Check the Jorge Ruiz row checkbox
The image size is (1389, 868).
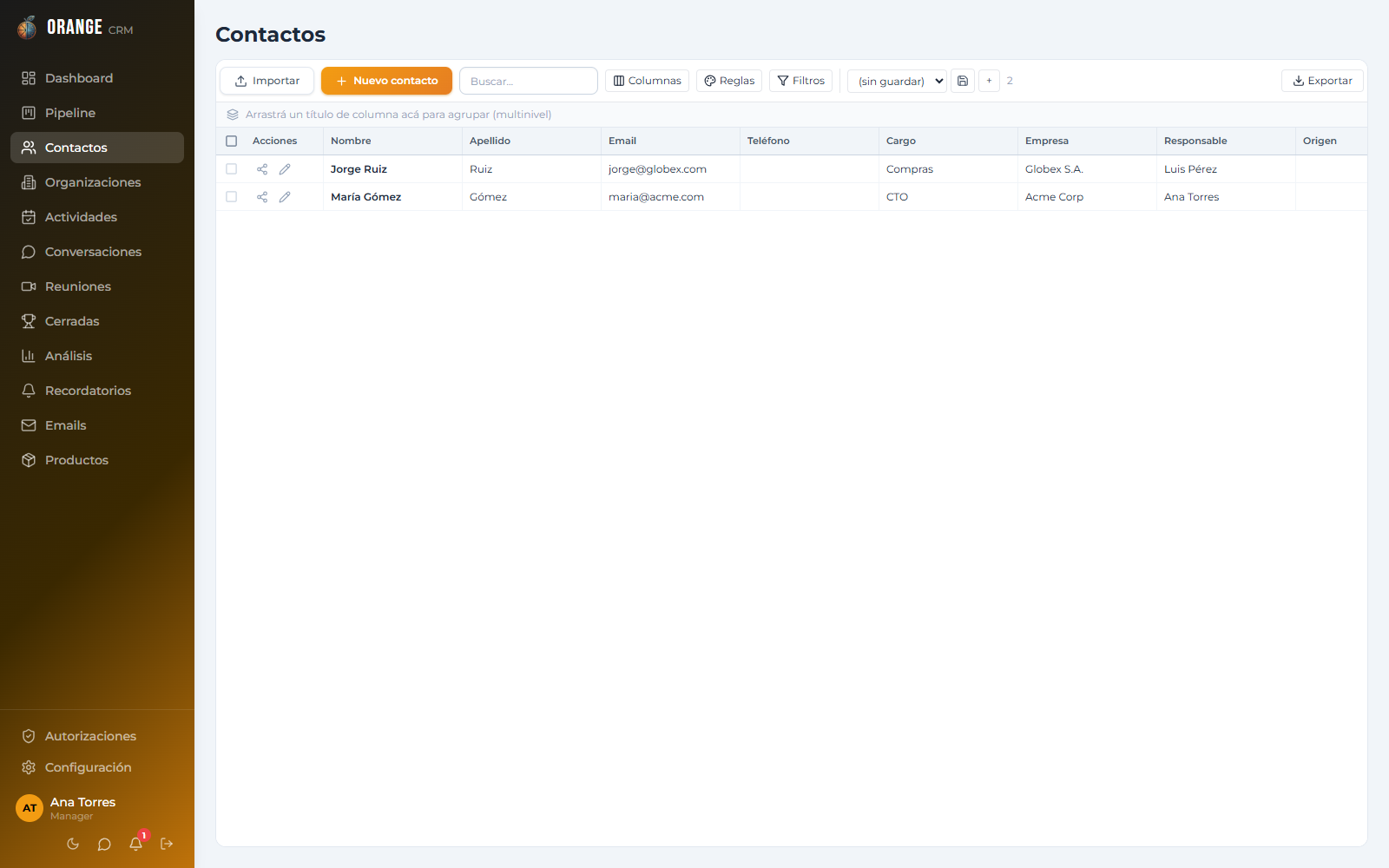[x=231, y=169]
